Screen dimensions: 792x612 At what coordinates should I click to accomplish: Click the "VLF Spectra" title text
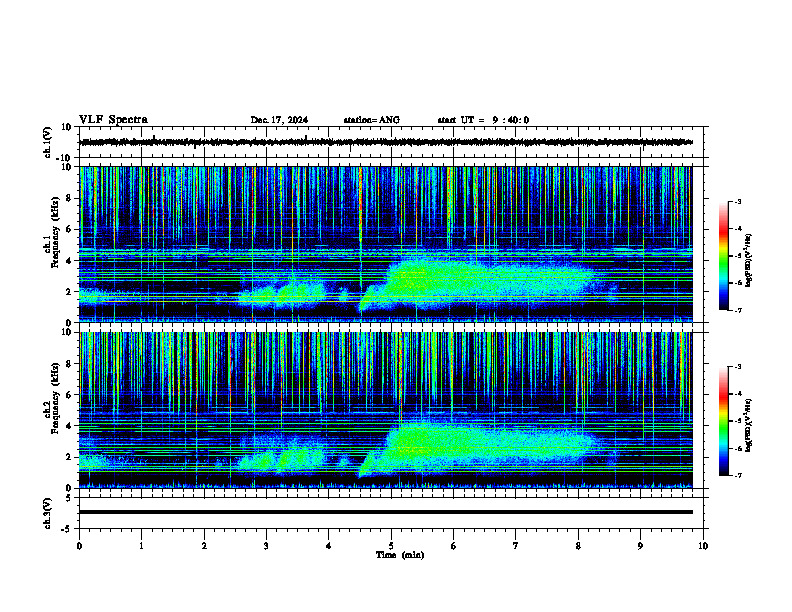[x=113, y=120]
